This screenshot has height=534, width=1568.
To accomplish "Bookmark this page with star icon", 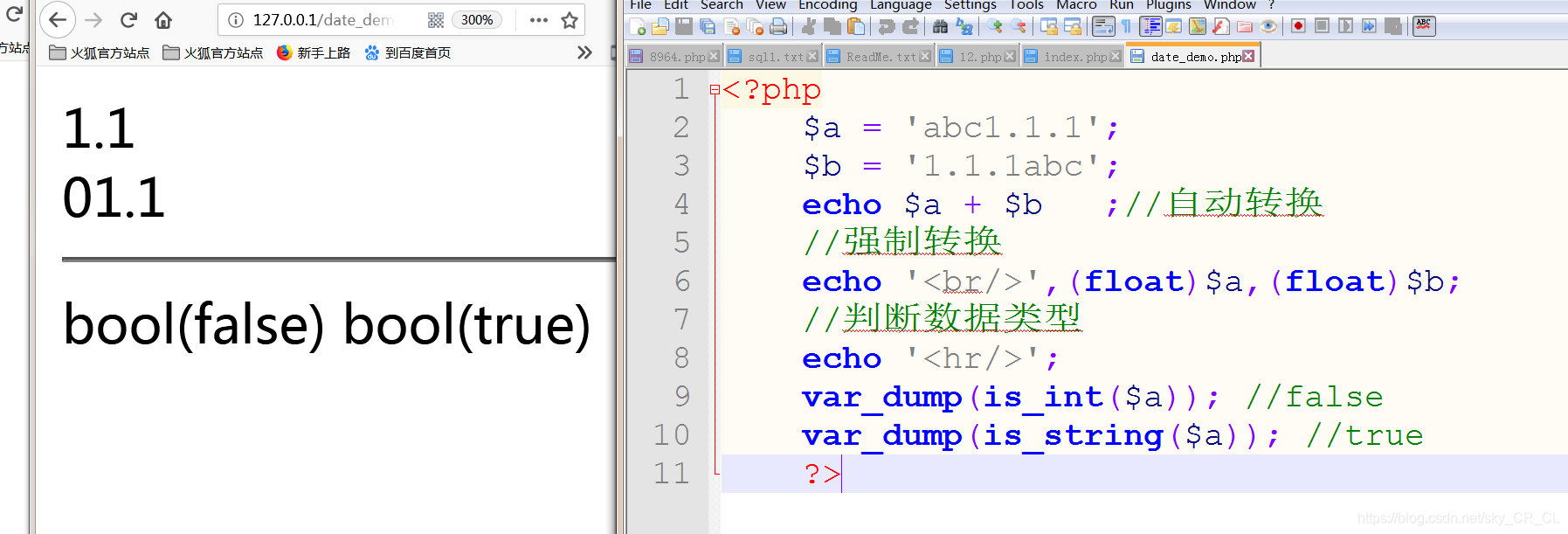I will pos(570,20).
